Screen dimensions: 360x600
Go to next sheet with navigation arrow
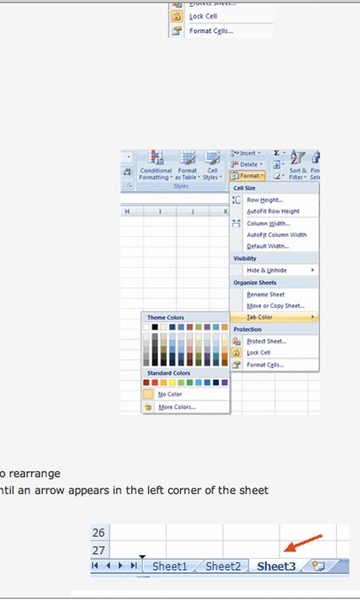[121, 565]
